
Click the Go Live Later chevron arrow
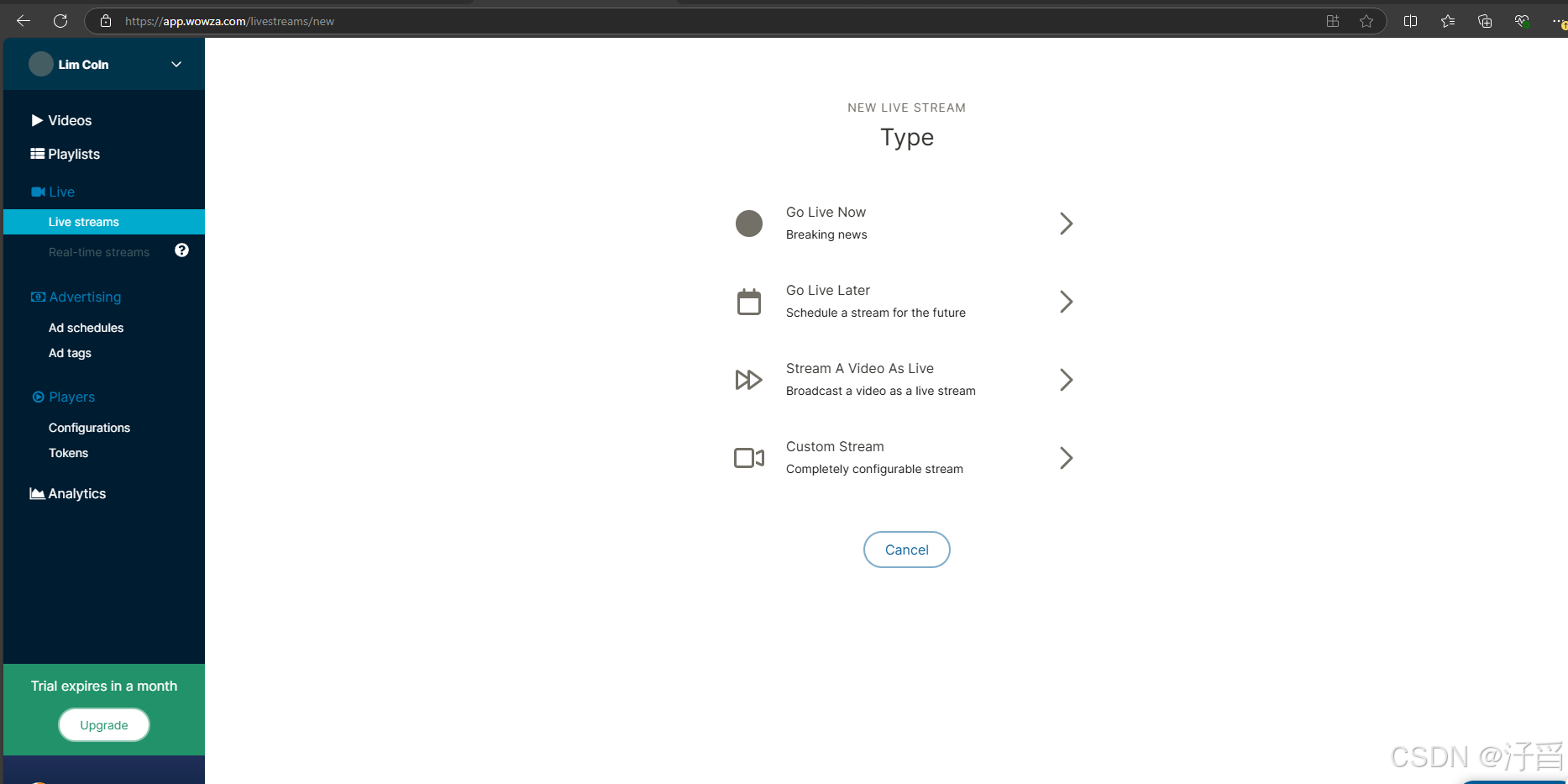point(1066,302)
